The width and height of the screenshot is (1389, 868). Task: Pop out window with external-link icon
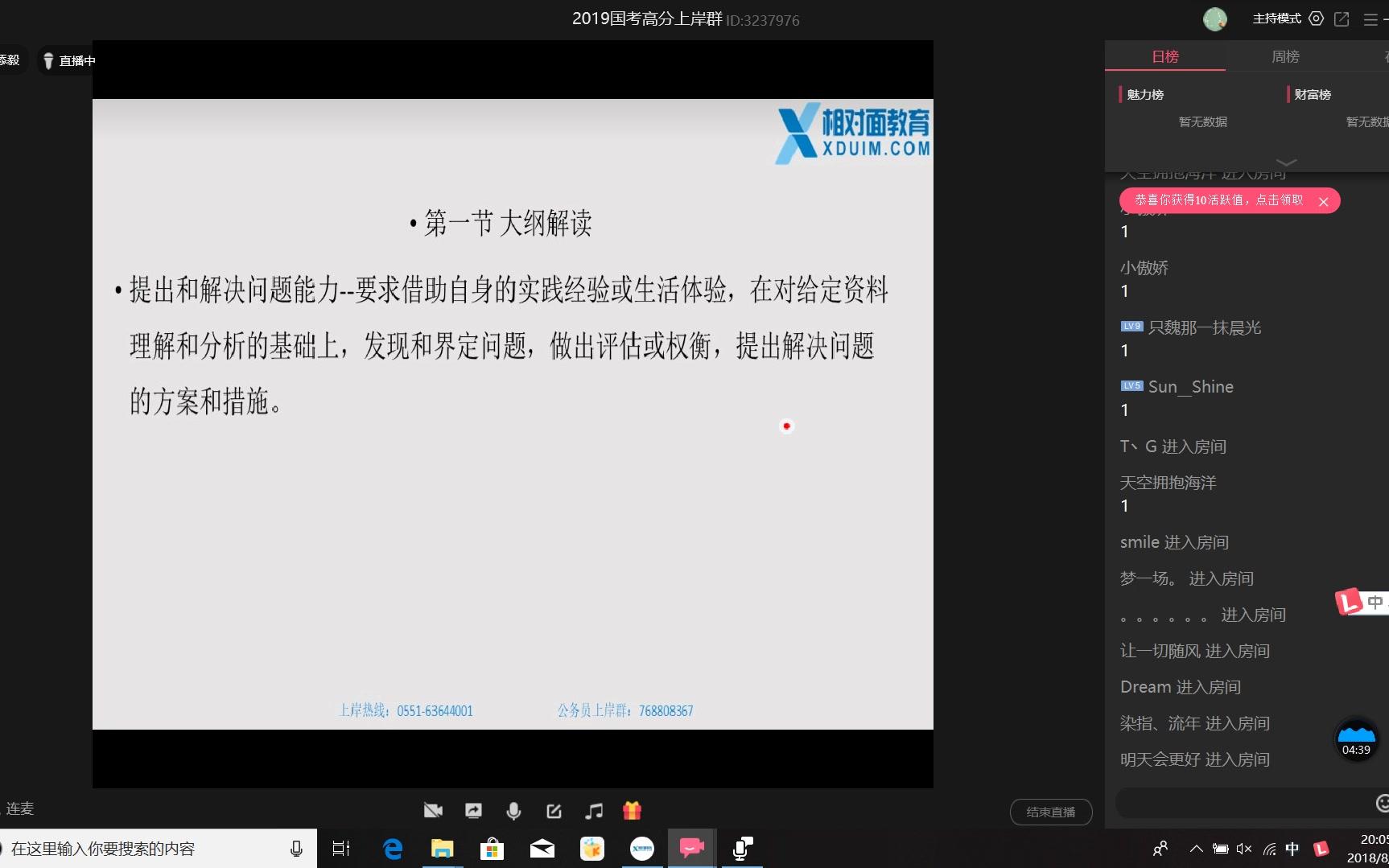pyautogui.click(x=1342, y=19)
